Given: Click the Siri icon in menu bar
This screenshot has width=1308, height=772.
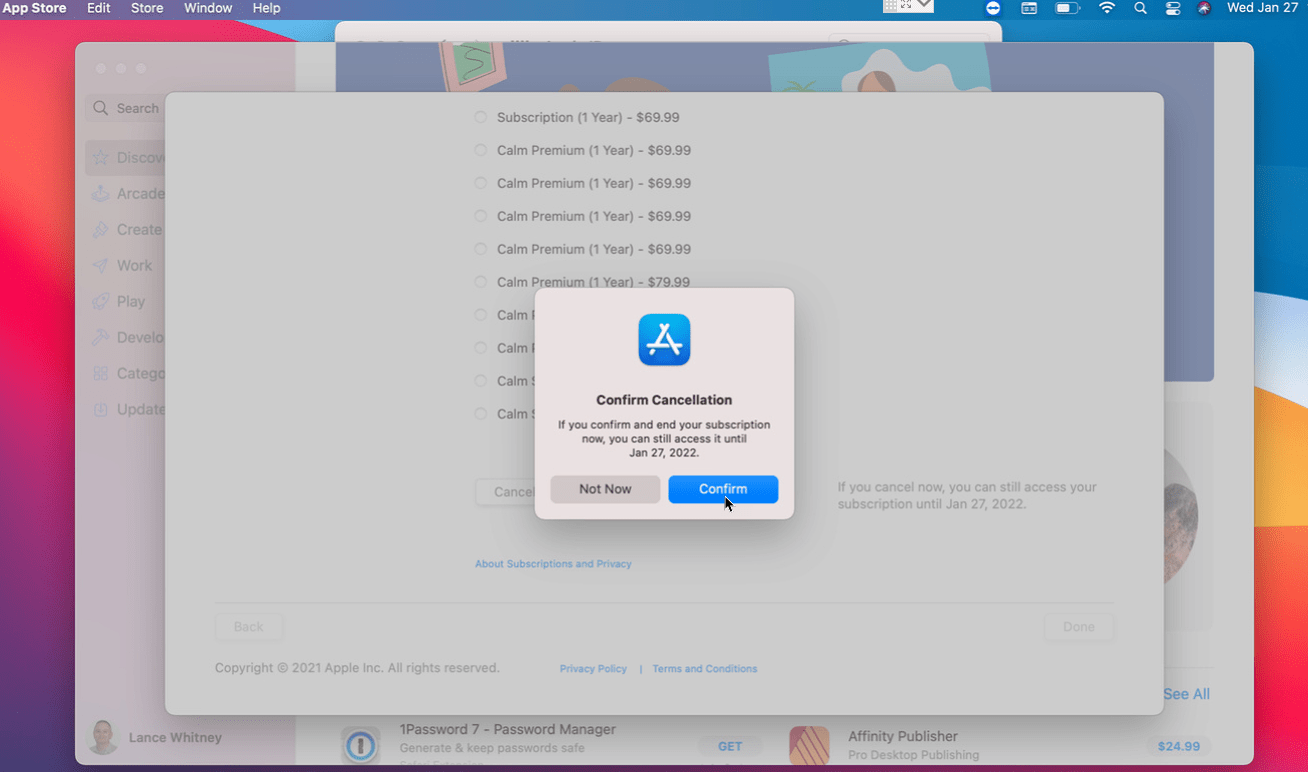Looking at the screenshot, I should (1205, 8).
